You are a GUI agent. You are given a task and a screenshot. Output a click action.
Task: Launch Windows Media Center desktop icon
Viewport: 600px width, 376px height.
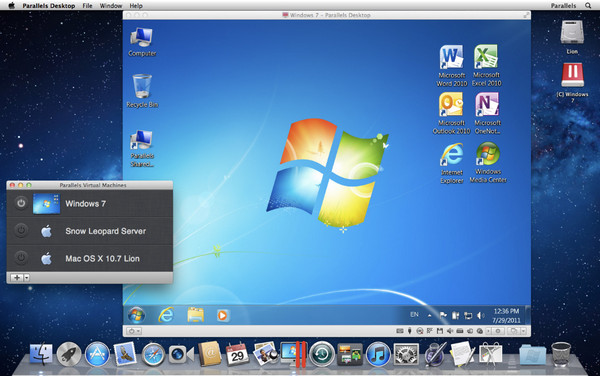click(488, 163)
